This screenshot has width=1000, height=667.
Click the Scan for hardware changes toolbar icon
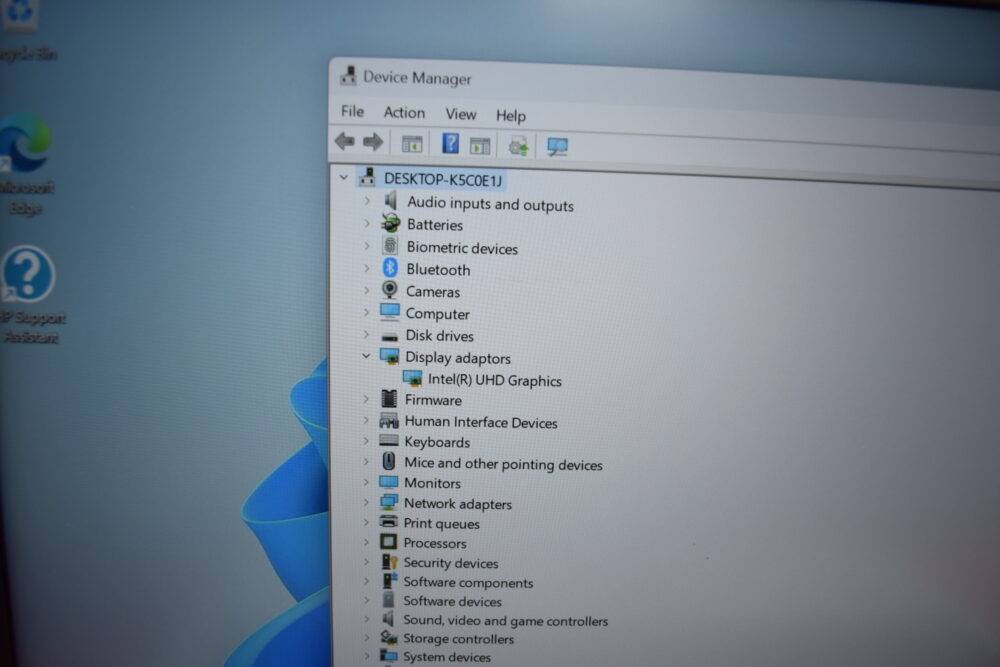click(557, 147)
